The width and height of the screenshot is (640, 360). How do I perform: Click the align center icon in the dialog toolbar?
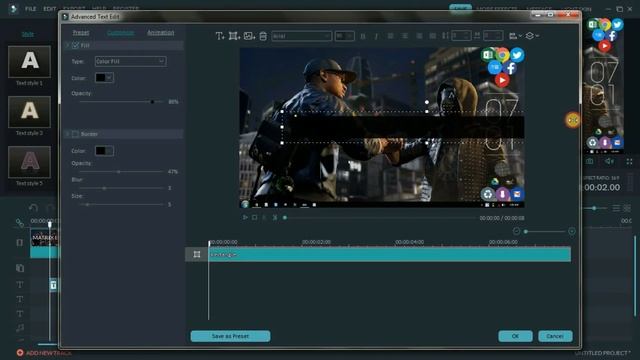pos(405,36)
